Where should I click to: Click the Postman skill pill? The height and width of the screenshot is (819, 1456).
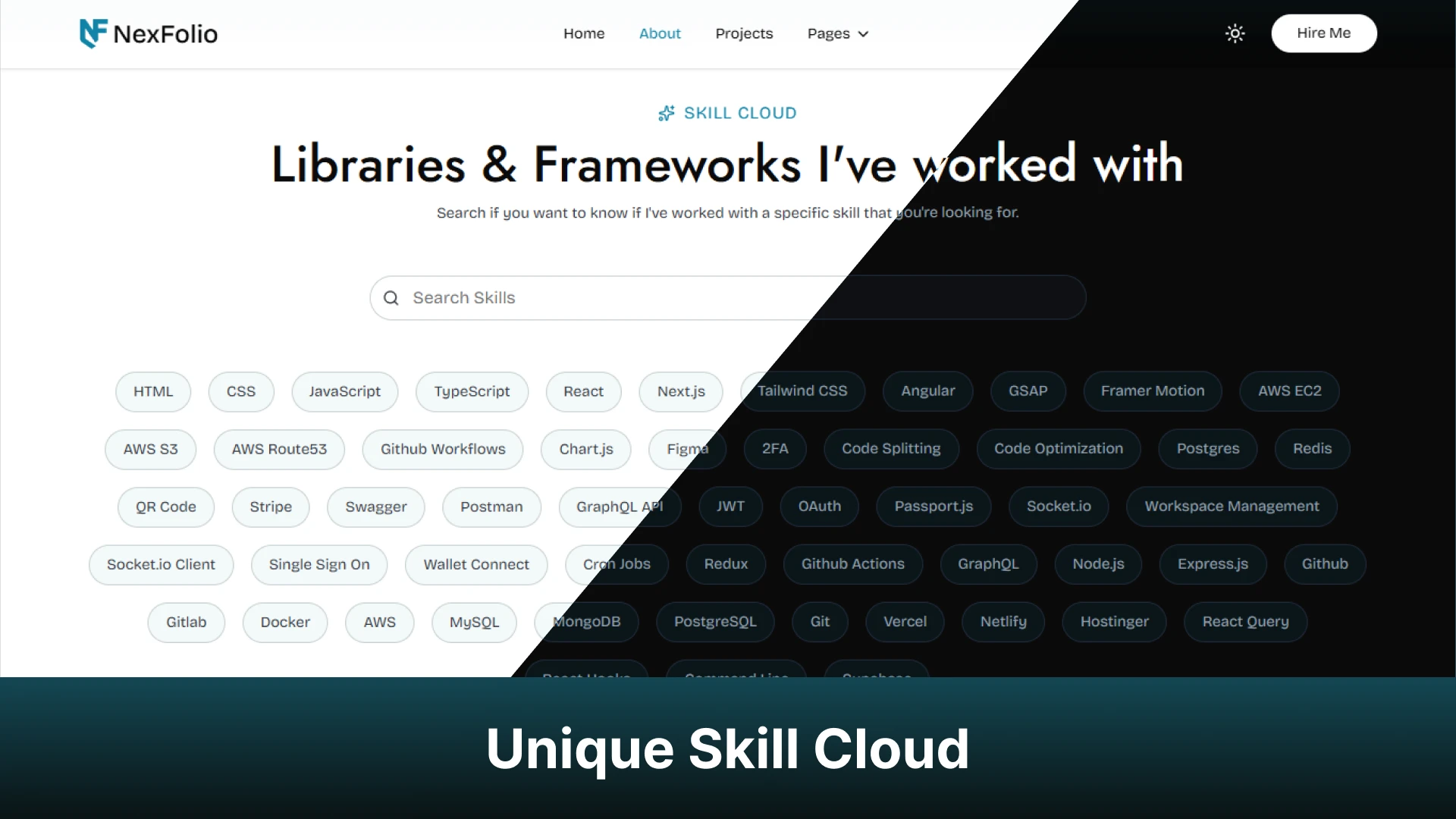click(491, 507)
